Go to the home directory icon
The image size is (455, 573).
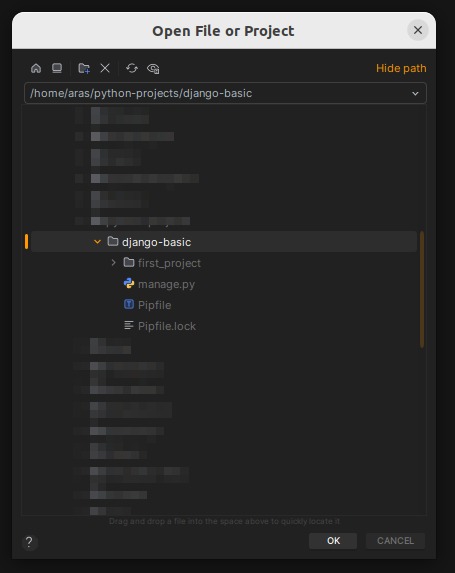(36, 68)
